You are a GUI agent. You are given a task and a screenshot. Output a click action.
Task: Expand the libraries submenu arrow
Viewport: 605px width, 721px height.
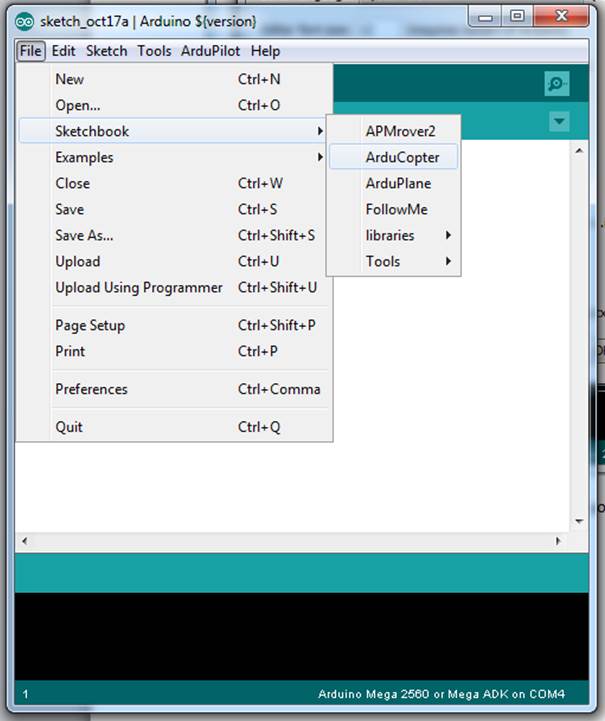point(448,235)
